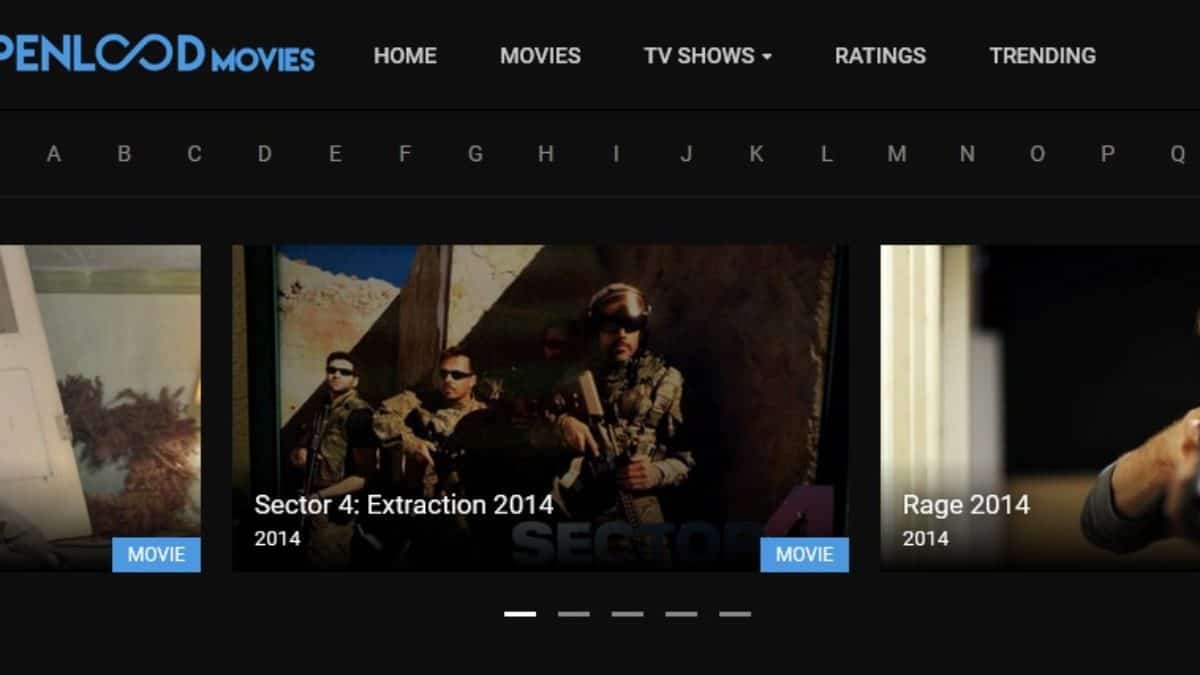This screenshot has height=675, width=1200.
Task: Jump to the fifth carousel slide indicator
Action: coord(735,614)
